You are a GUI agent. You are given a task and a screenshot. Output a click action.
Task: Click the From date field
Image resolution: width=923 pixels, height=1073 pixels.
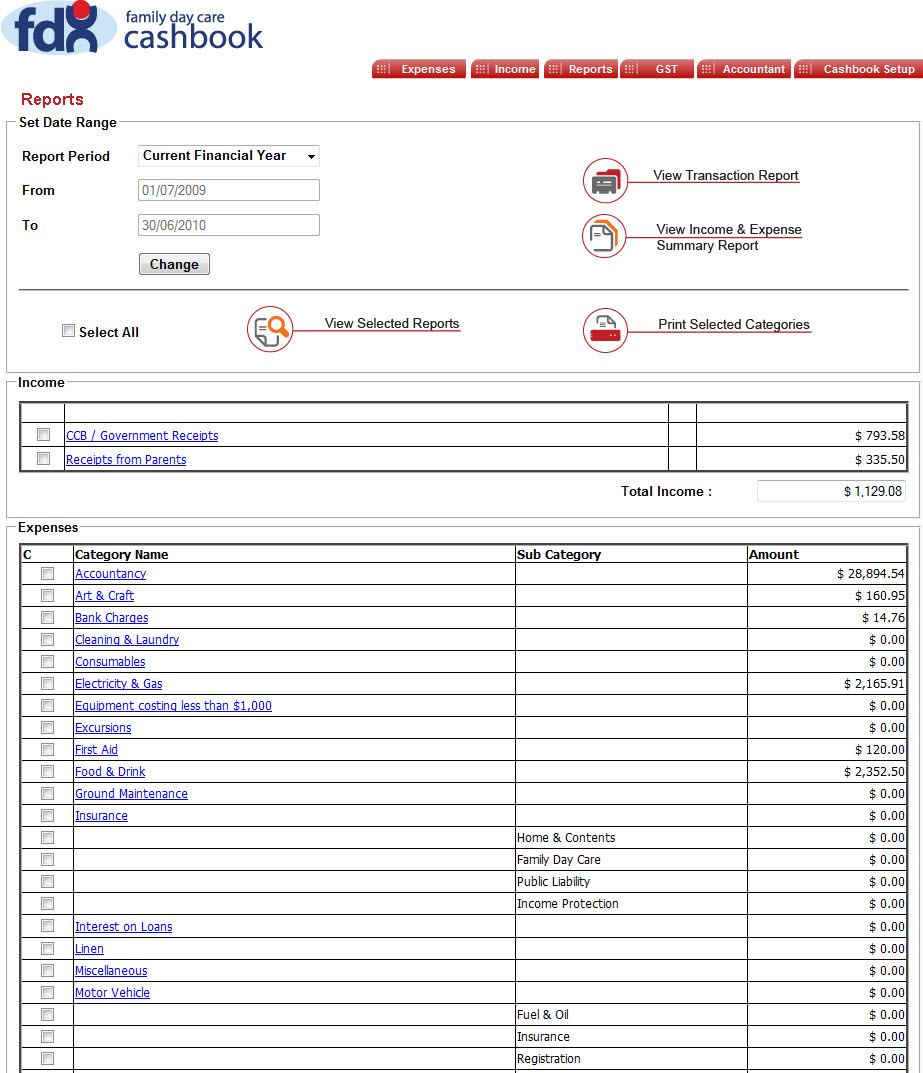point(229,190)
